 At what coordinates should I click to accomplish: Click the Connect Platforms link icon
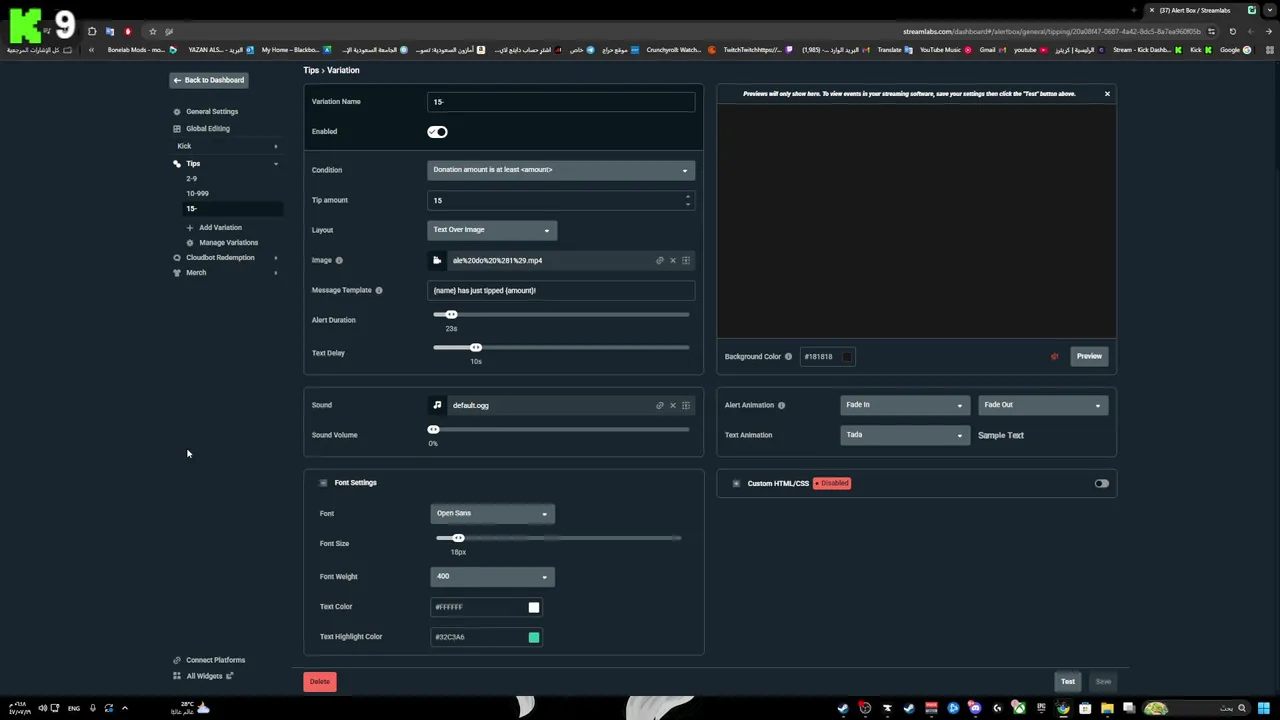177,660
